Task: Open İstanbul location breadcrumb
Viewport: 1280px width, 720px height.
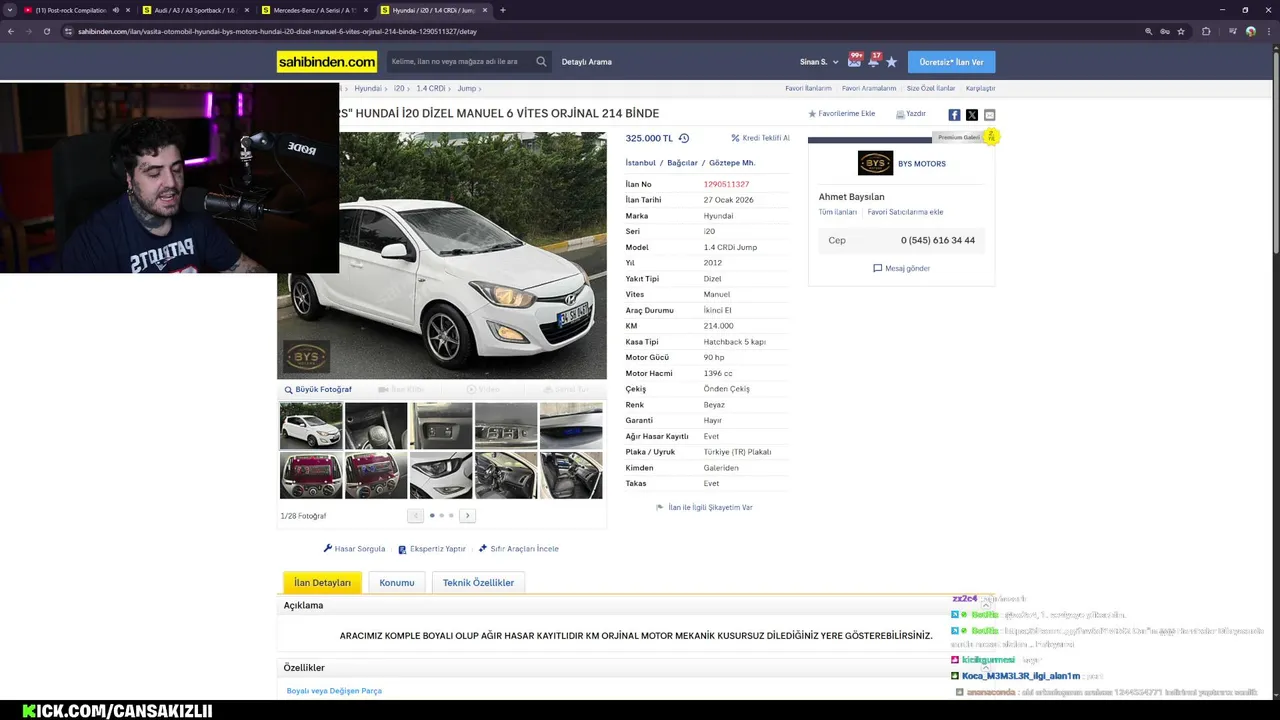Action: tap(641, 163)
